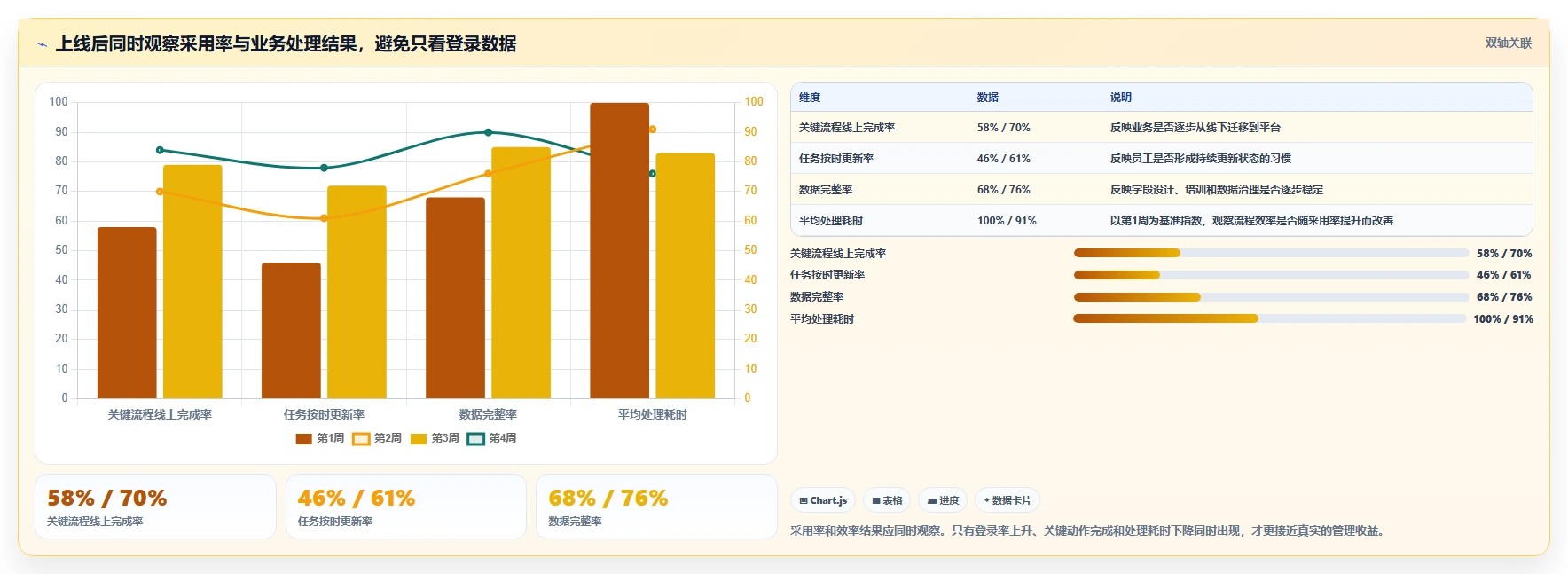Click the card title 上线后同时观察采用率
Screen dimensions: 1568x574
286,43
